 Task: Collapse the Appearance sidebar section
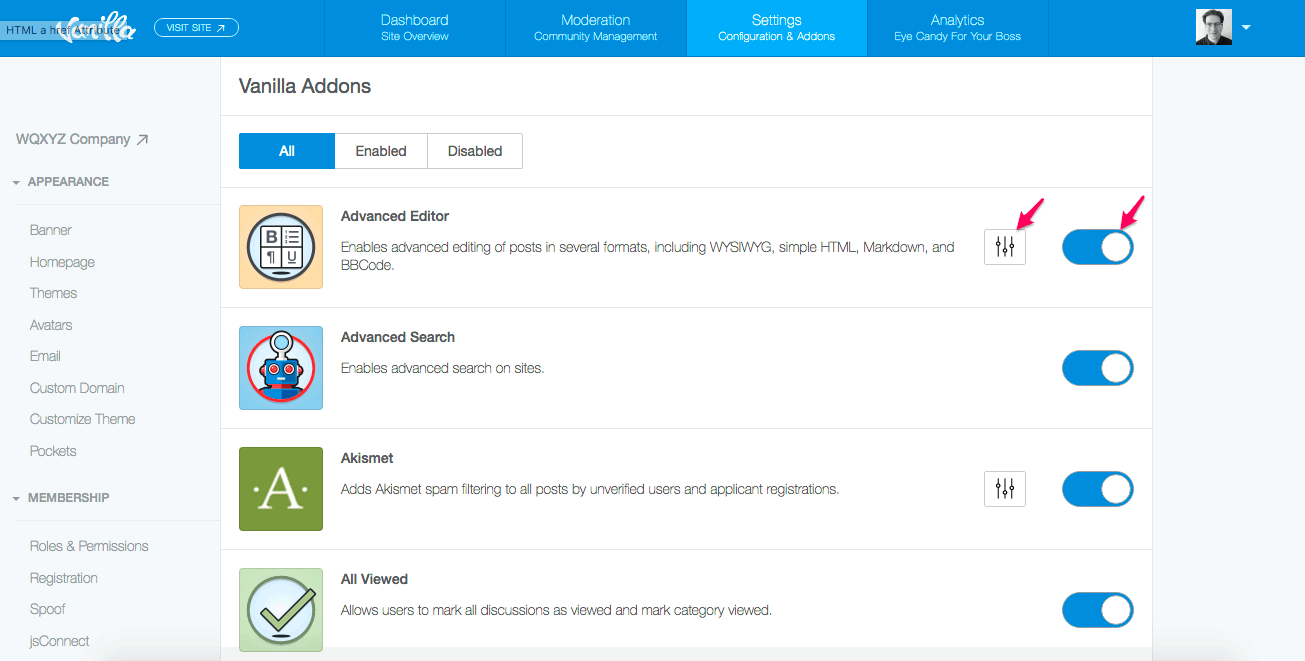(x=68, y=182)
